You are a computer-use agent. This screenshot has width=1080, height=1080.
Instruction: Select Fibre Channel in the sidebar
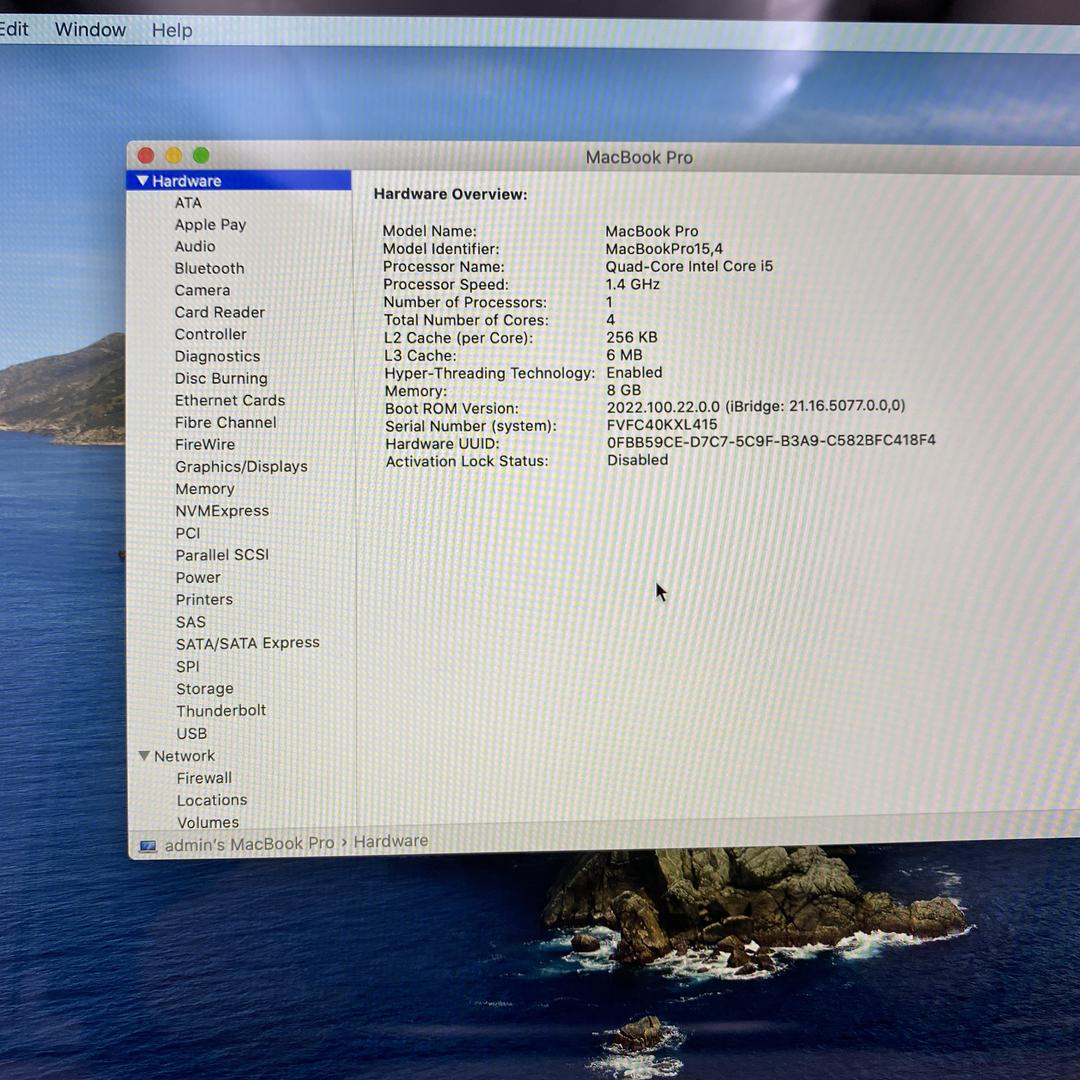[225, 422]
